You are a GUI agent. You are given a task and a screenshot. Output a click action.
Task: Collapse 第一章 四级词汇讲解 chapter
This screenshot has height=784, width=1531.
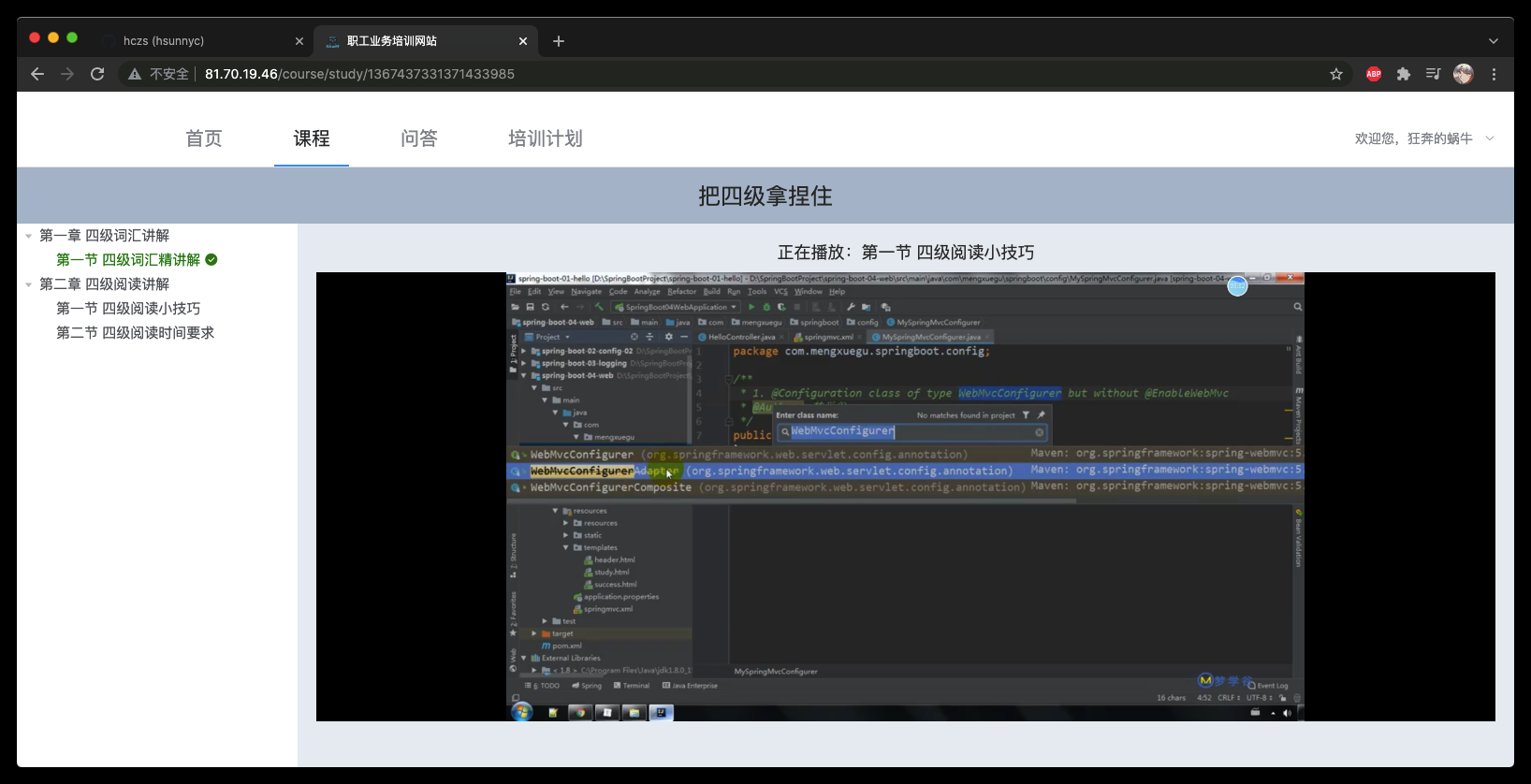[29, 236]
